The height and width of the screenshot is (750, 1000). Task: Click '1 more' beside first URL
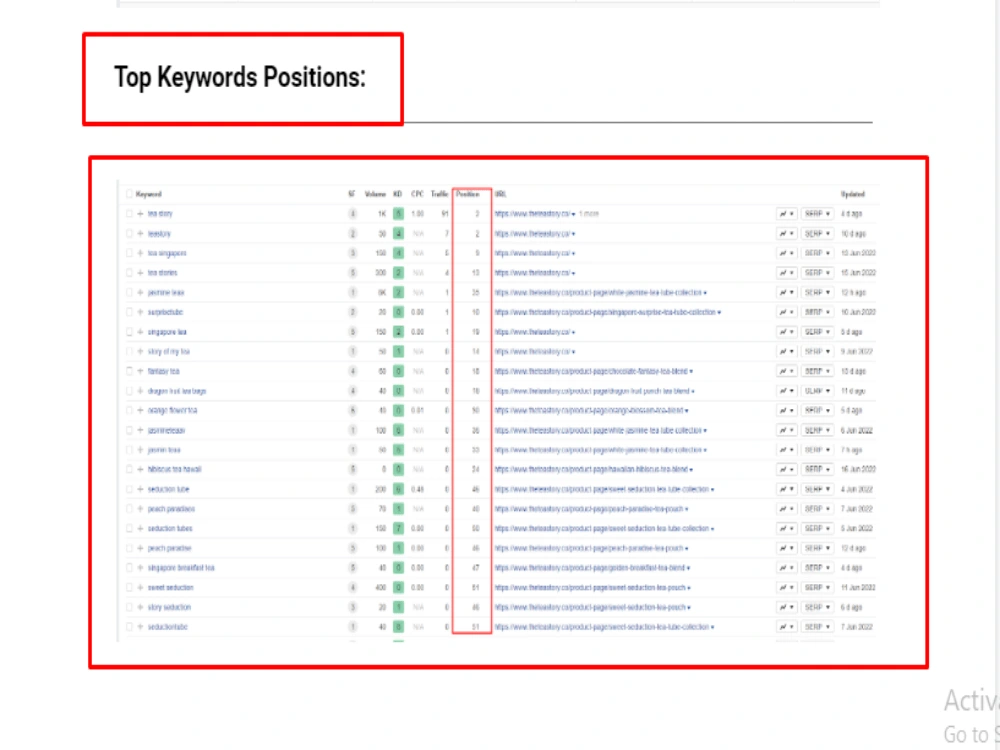(x=589, y=214)
